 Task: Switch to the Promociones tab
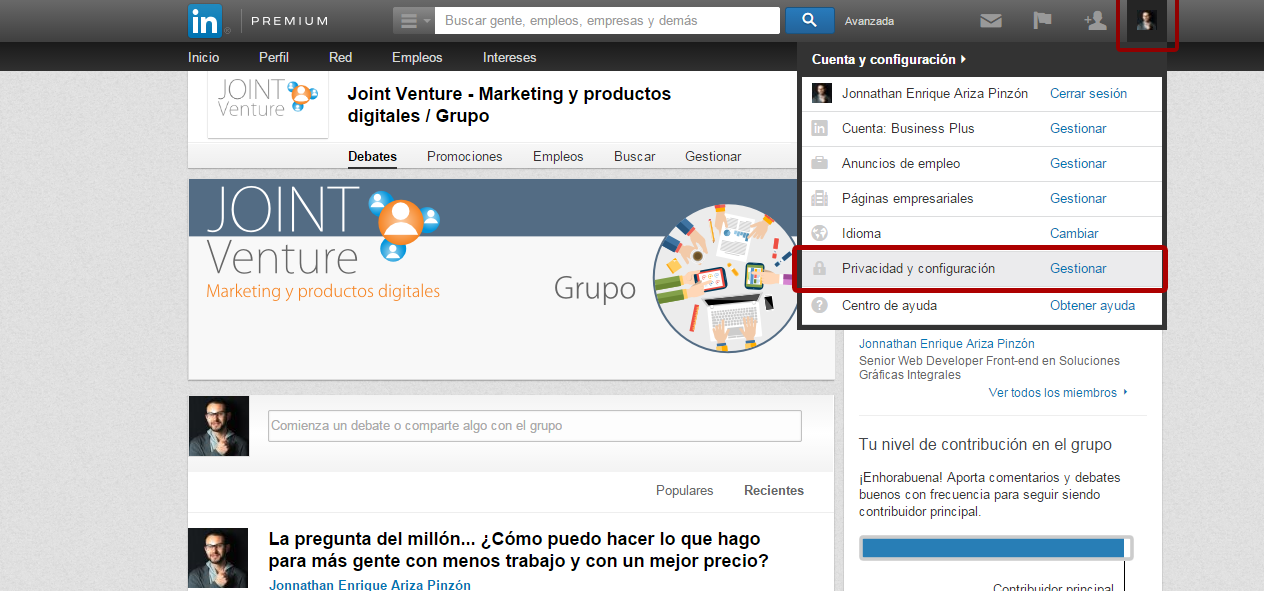tap(465, 156)
